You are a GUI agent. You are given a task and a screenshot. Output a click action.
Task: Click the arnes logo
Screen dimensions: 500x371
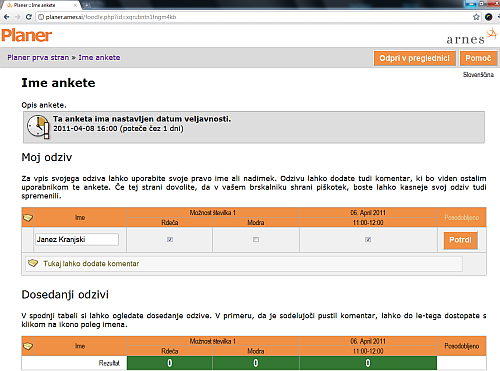472,37
